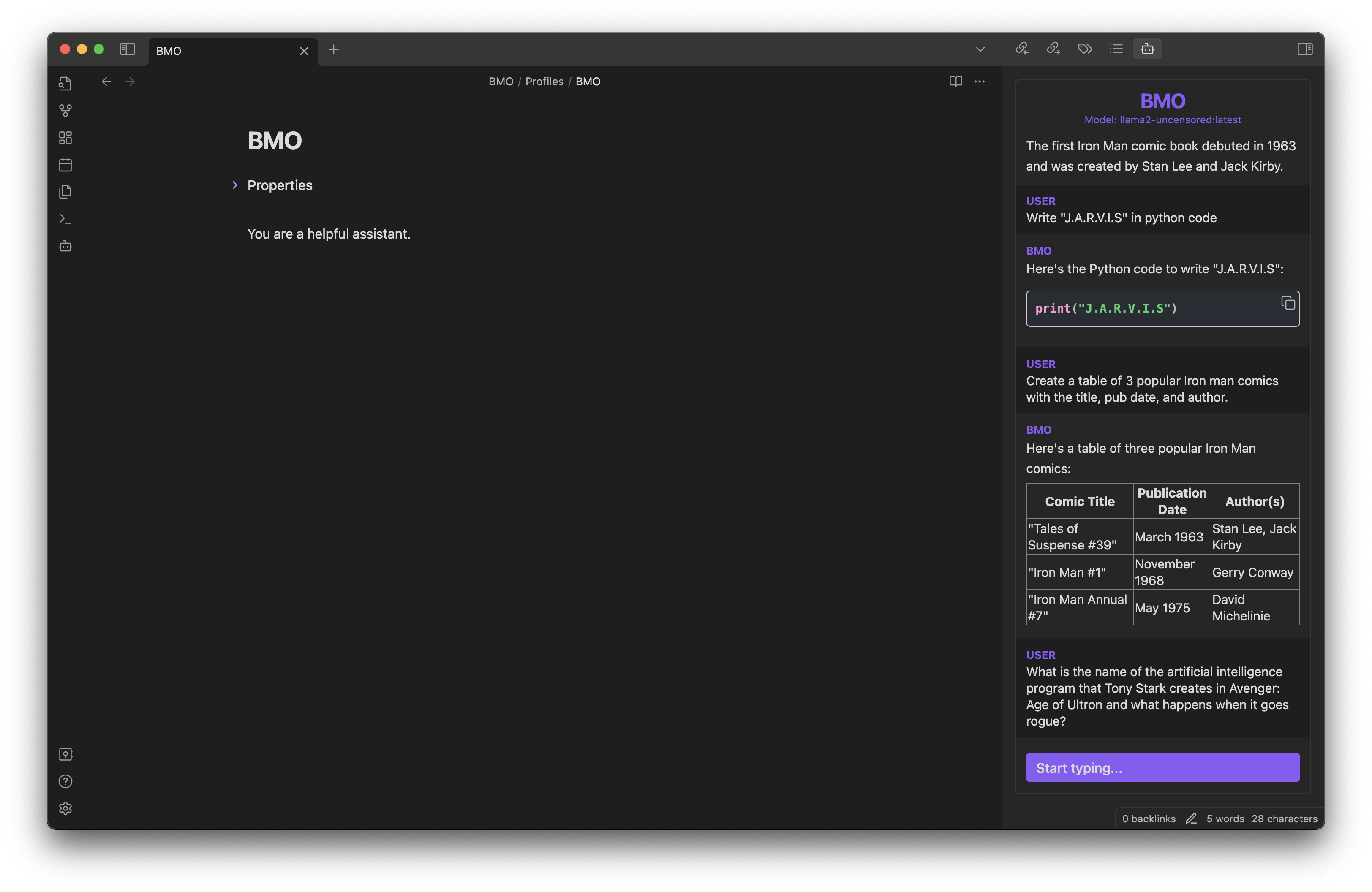Open the help menu
The height and width of the screenshot is (892, 1372).
66,781
